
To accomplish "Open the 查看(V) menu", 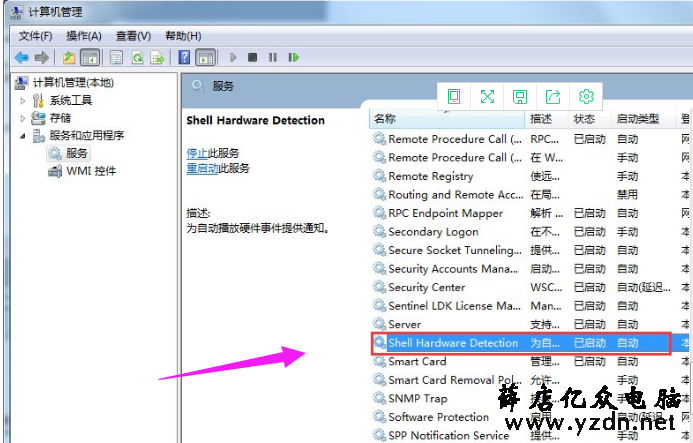I will point(133,36).
